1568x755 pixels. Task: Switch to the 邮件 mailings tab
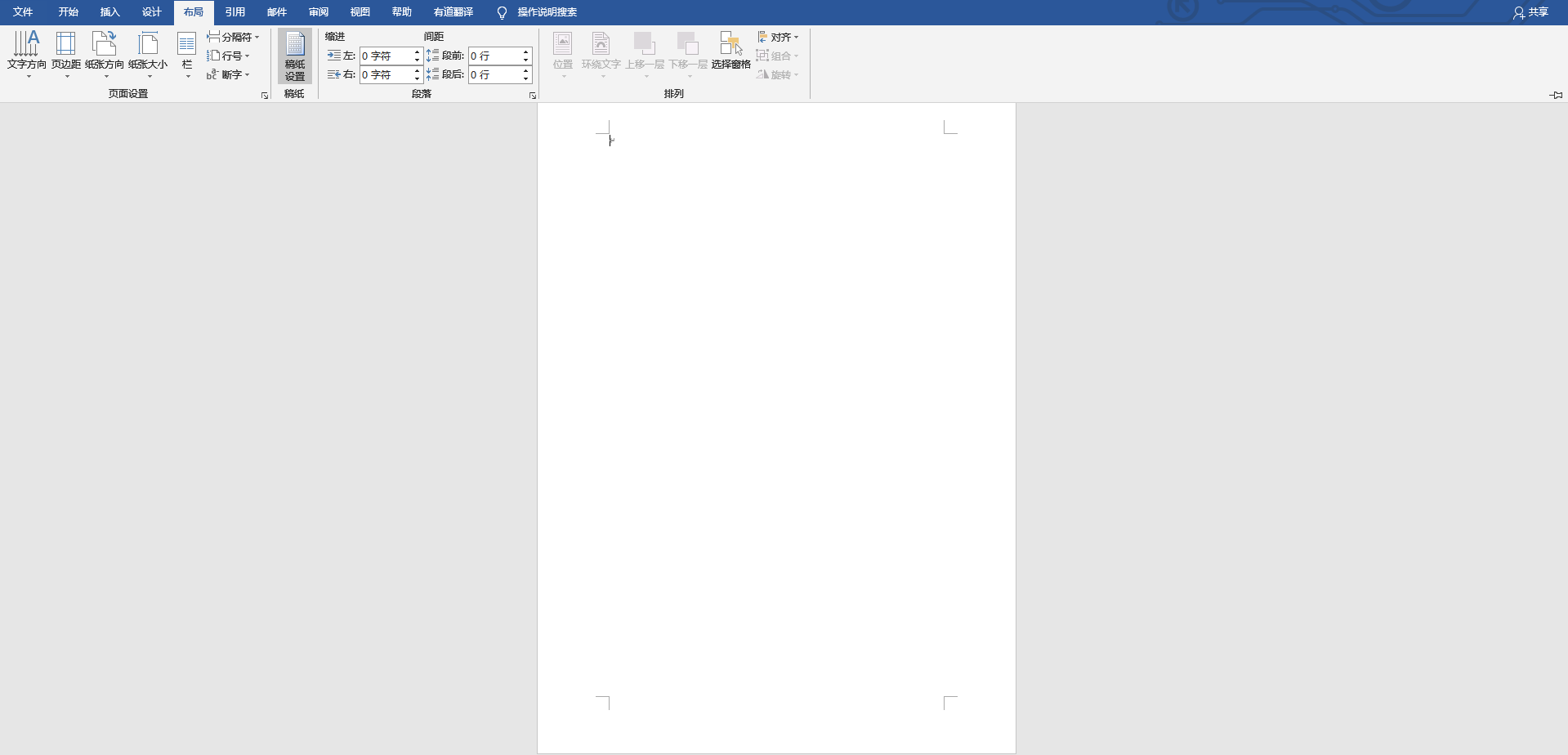coord(277,12)
